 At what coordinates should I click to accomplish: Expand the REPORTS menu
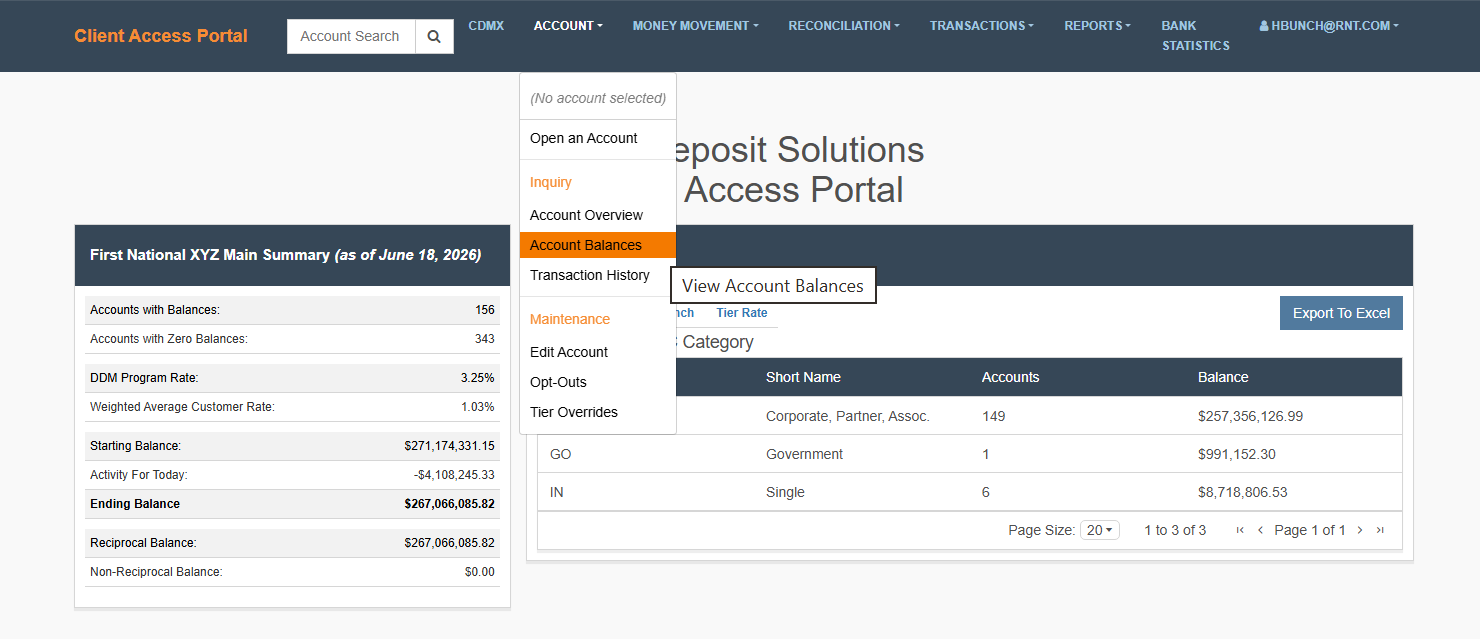[1098, 26]
